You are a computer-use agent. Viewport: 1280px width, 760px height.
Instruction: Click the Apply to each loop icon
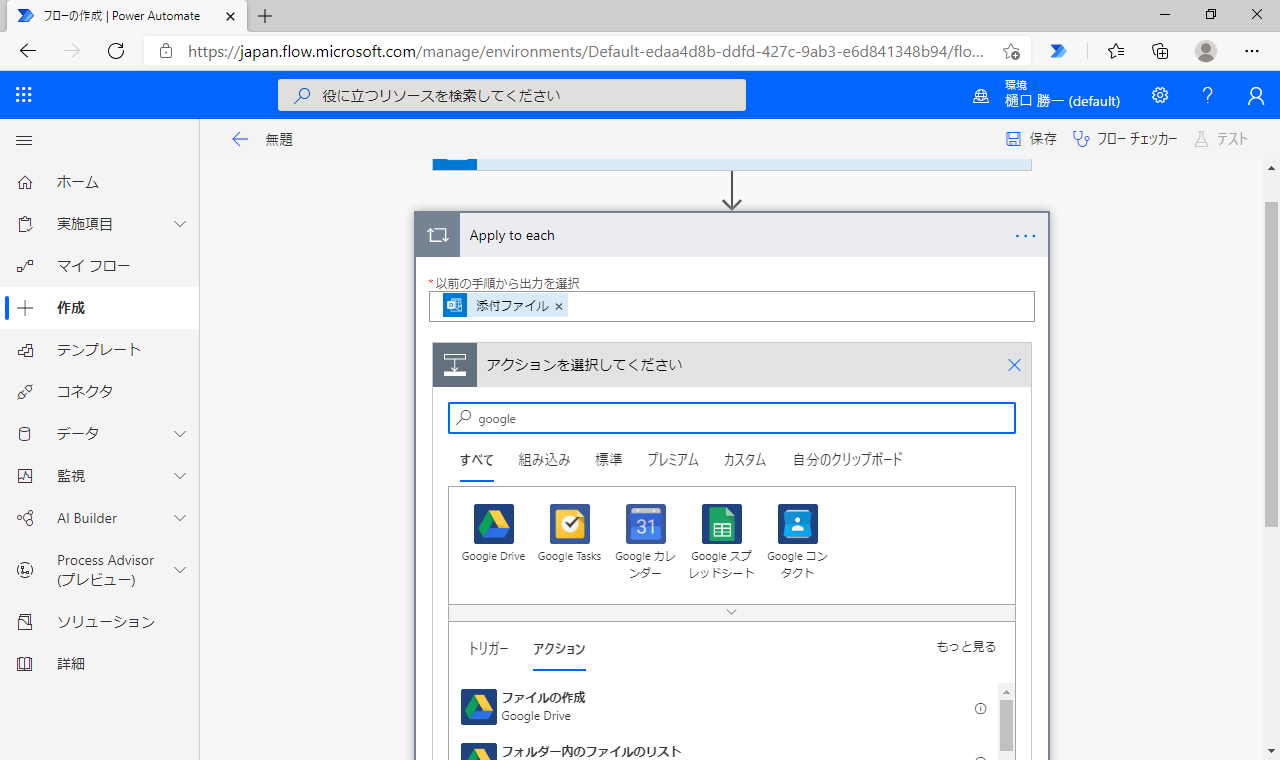click(x=438, y=235)
